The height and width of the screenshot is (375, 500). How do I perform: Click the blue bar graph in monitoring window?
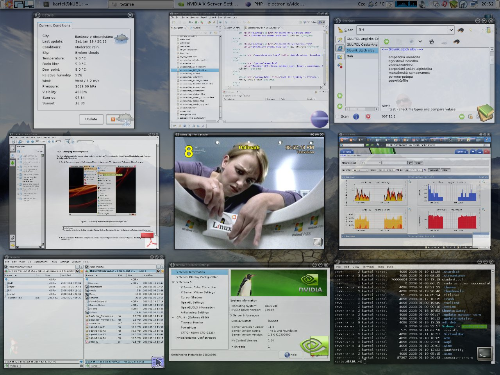[452, 193]
